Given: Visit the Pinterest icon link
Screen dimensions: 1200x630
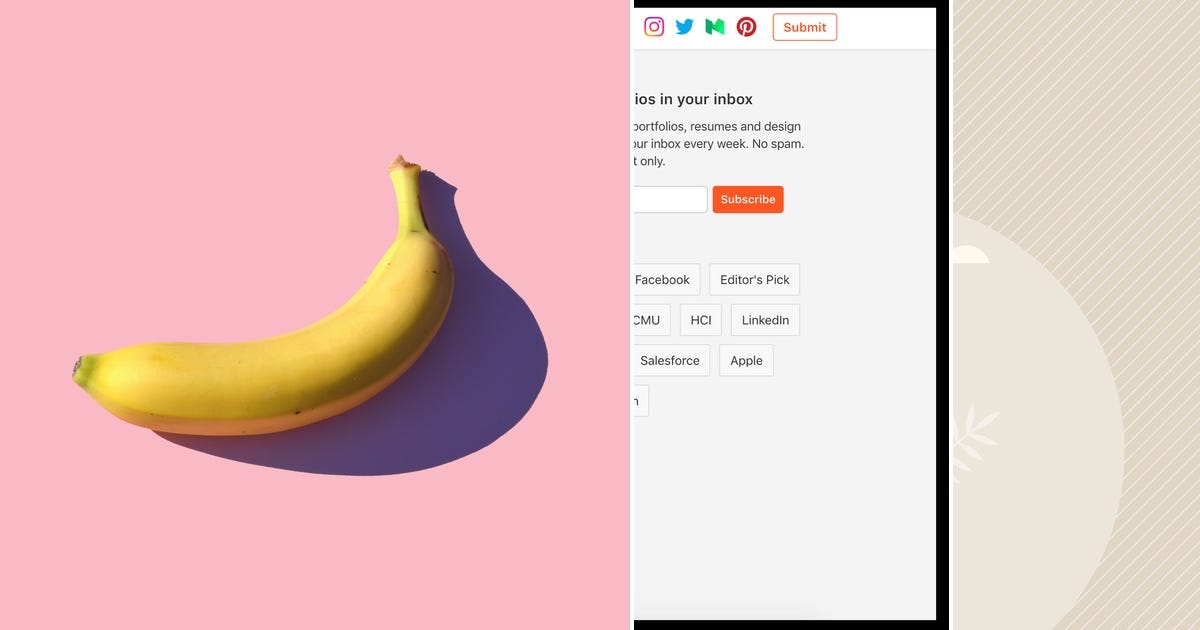Looking at the screenshot, I should [746, 27].
